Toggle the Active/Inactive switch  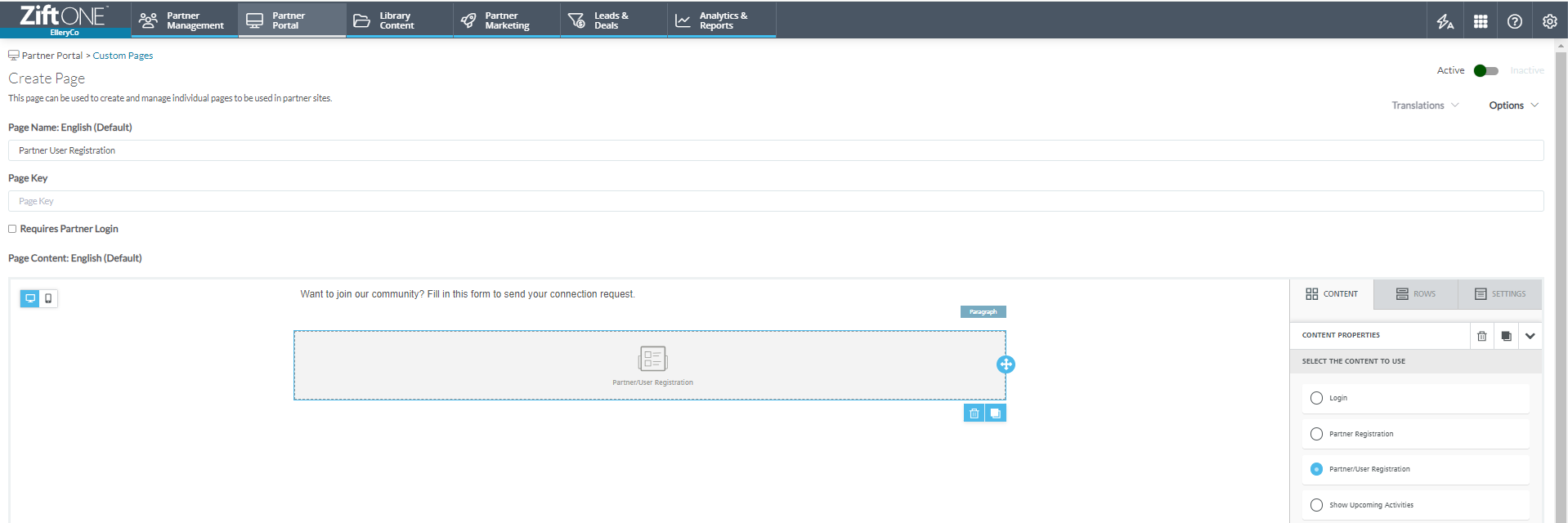coord(1486,71)
